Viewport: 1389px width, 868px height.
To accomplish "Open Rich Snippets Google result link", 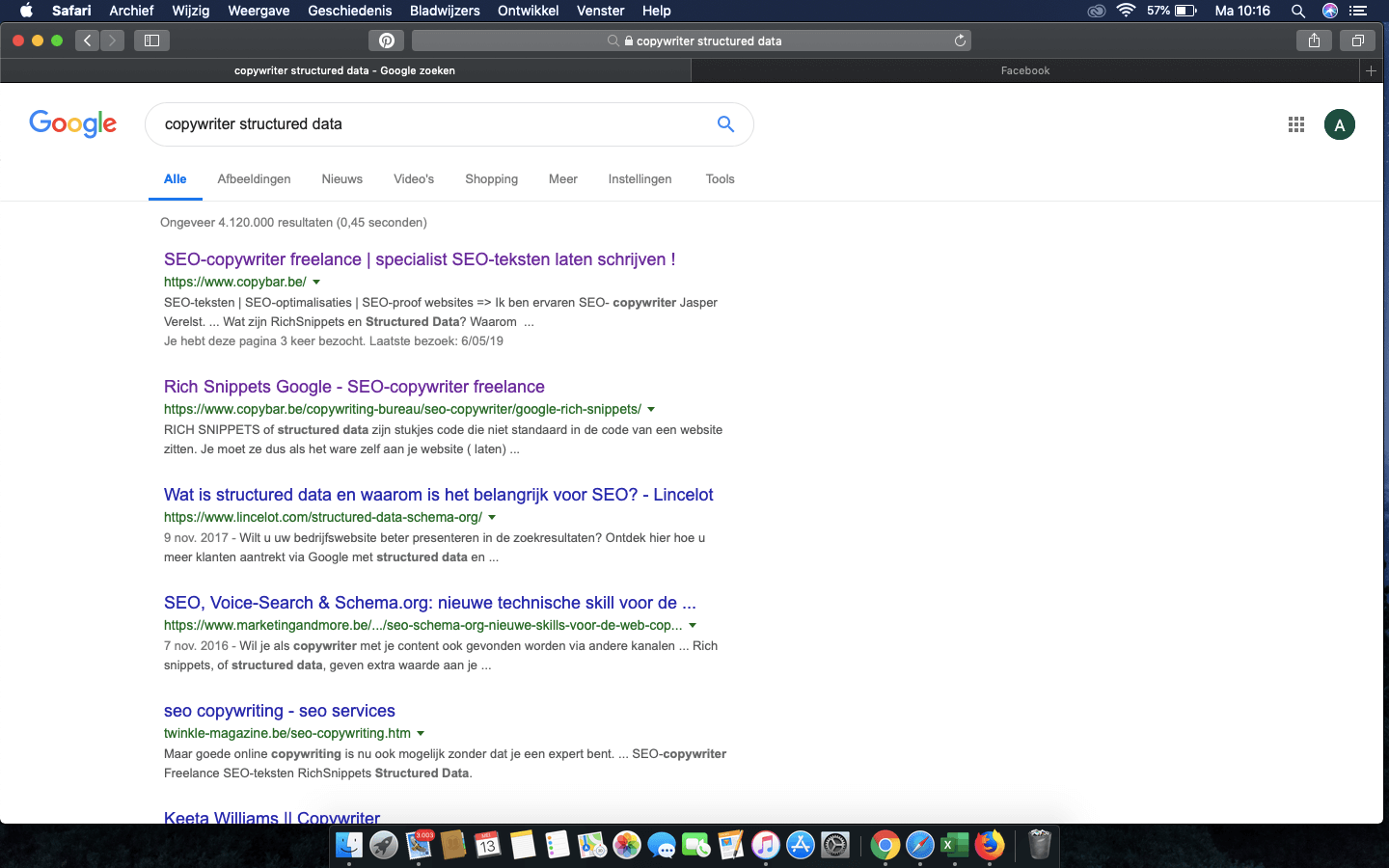I will click(x=354, y=387).
